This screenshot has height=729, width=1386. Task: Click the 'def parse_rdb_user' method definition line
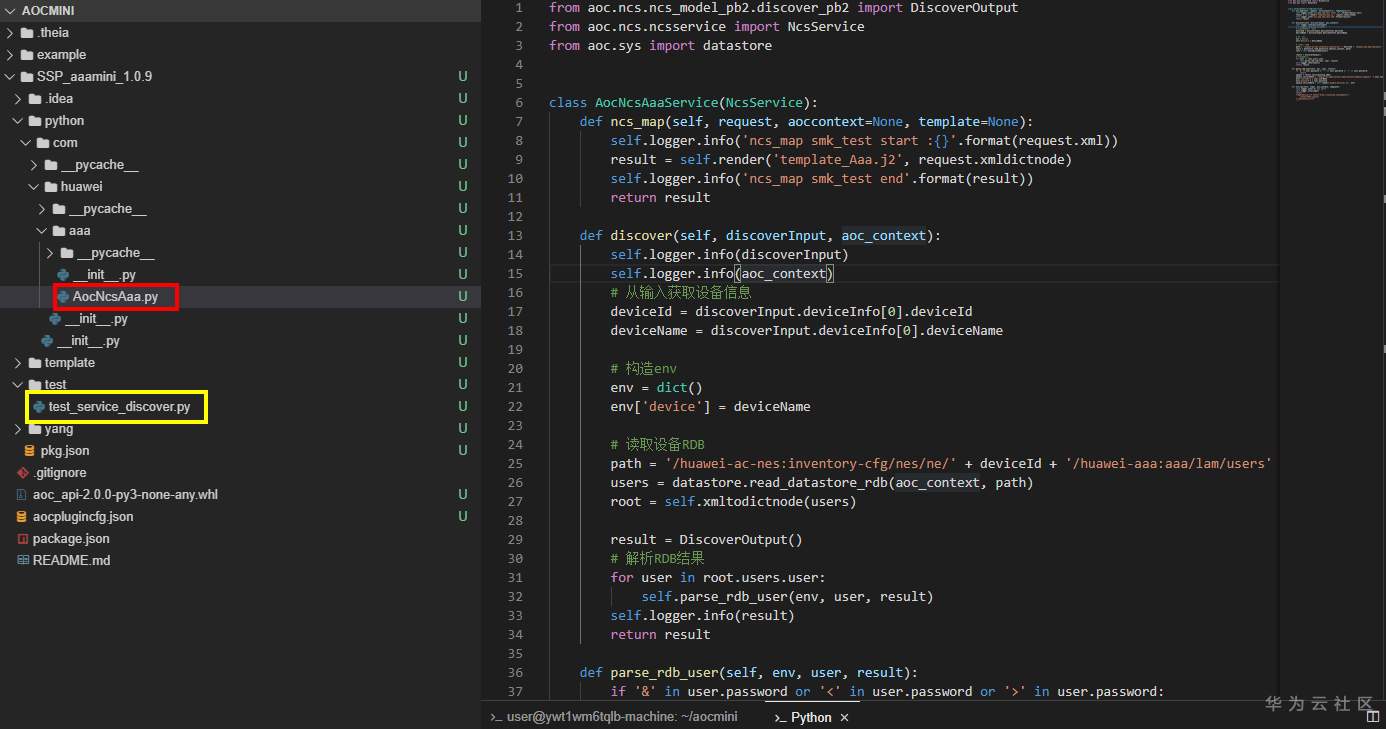point(749,672)
